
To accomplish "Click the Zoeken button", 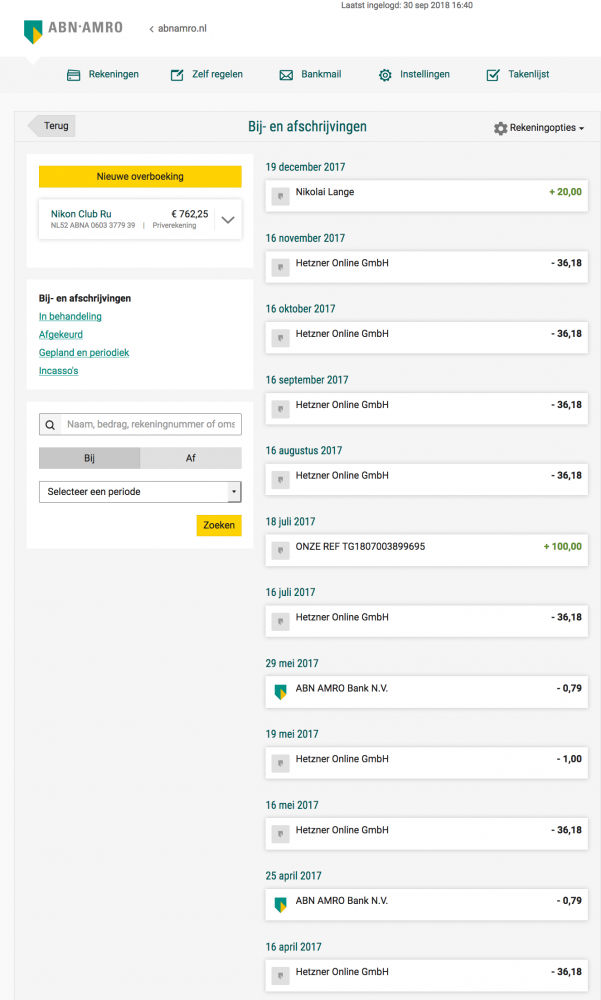I will coord(219,525).
